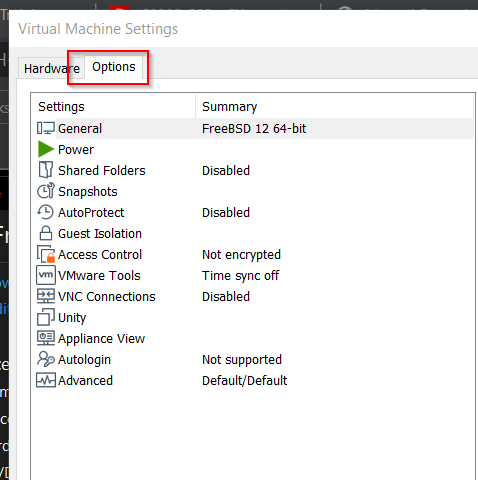Viewport: 478px width, 480px height.
Task: Click the VNC Connections icon
Action: 46,296
